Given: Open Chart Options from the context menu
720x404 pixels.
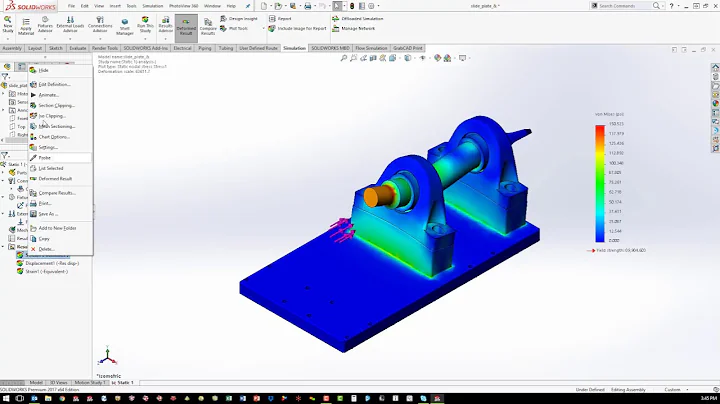Looking at the screenshot, I should [x=60, y=137].
